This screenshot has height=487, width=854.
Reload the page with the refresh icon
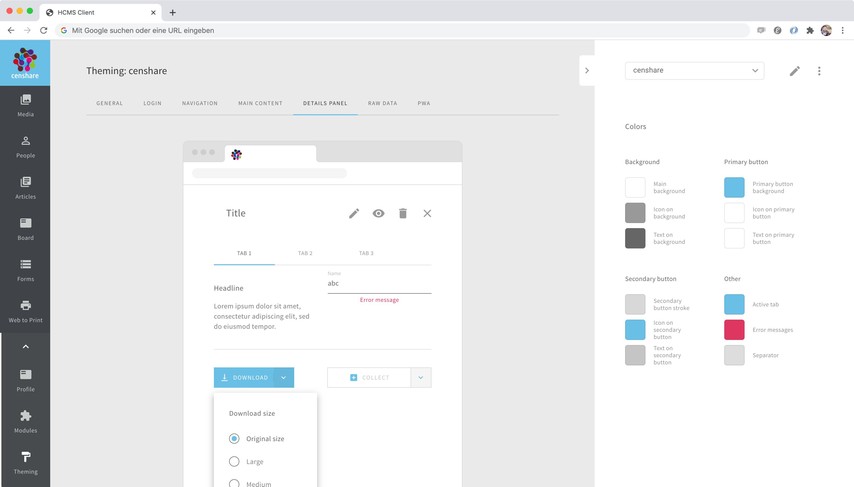click(44, 31)
